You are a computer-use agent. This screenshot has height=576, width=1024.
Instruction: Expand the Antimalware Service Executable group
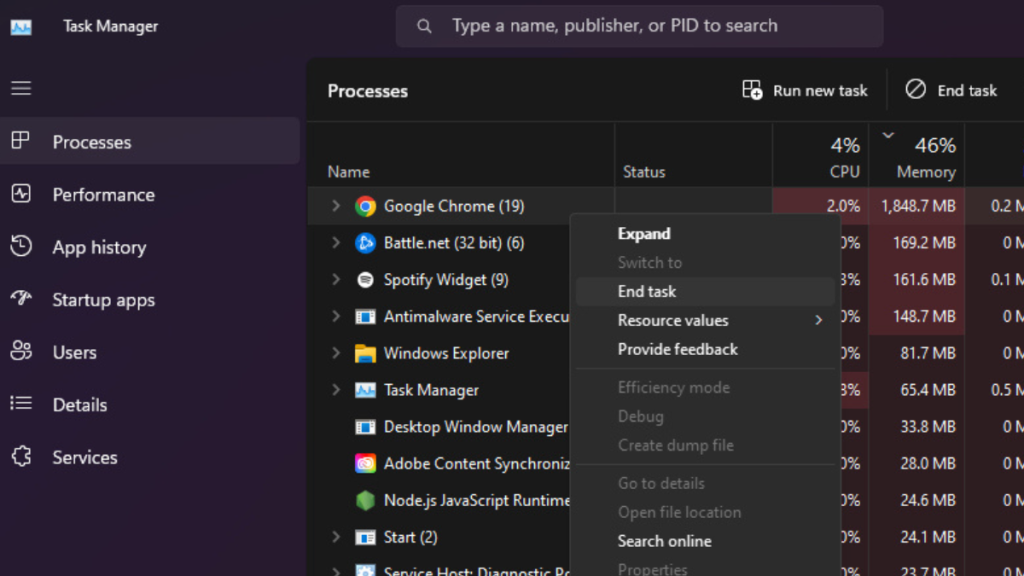[x=336, y=316]
